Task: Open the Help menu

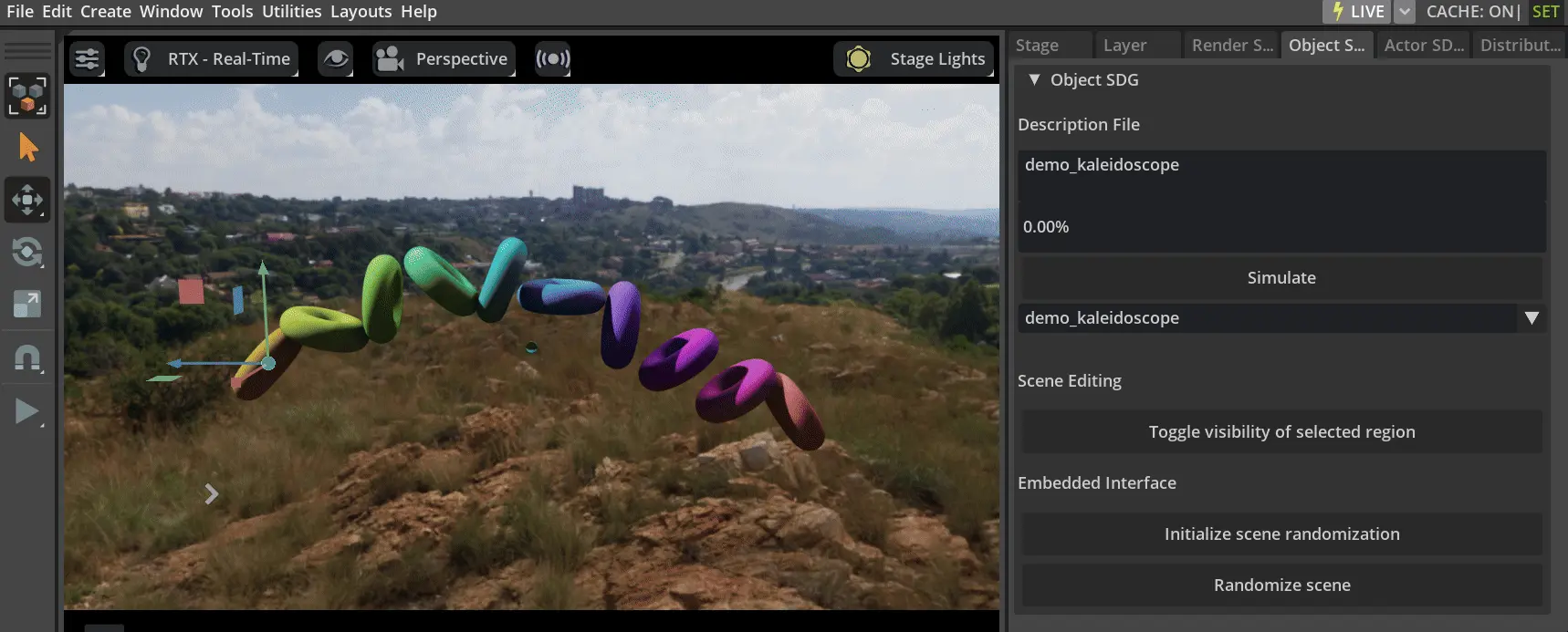Action: (419, 12)
